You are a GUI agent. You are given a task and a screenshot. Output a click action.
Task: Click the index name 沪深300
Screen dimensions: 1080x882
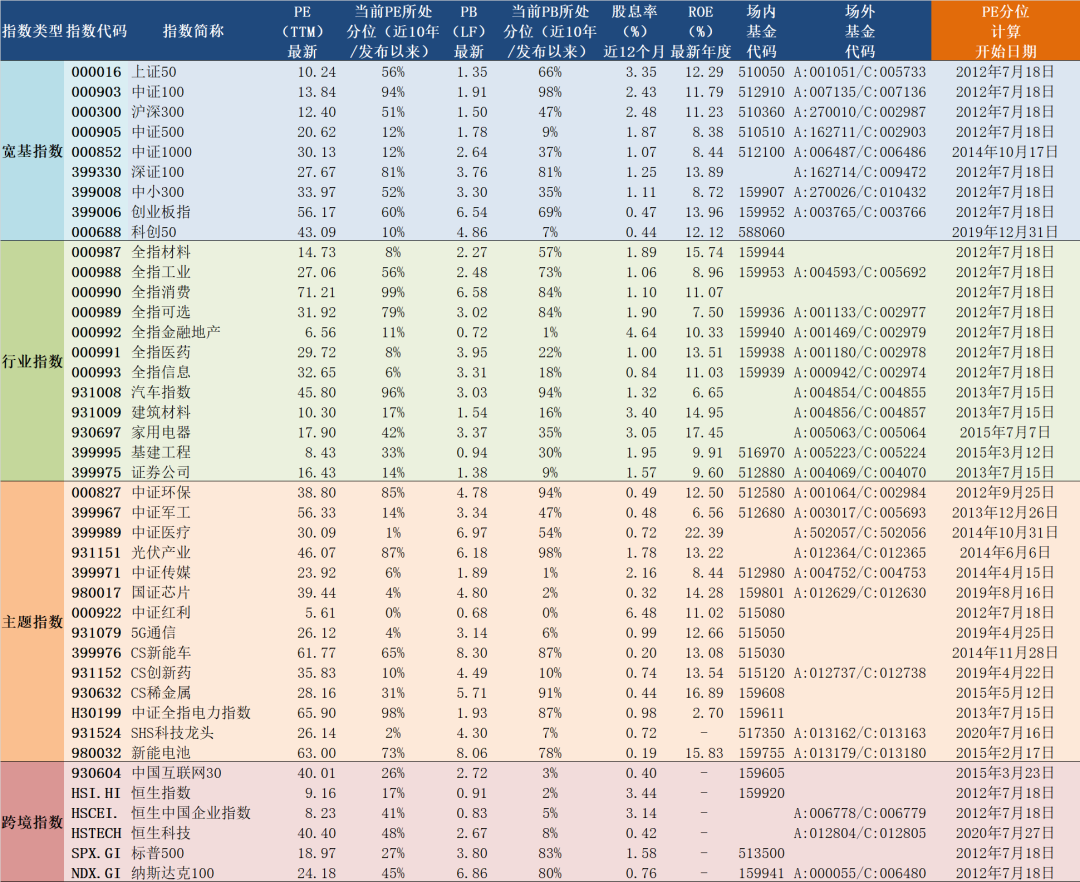point(158,112)
